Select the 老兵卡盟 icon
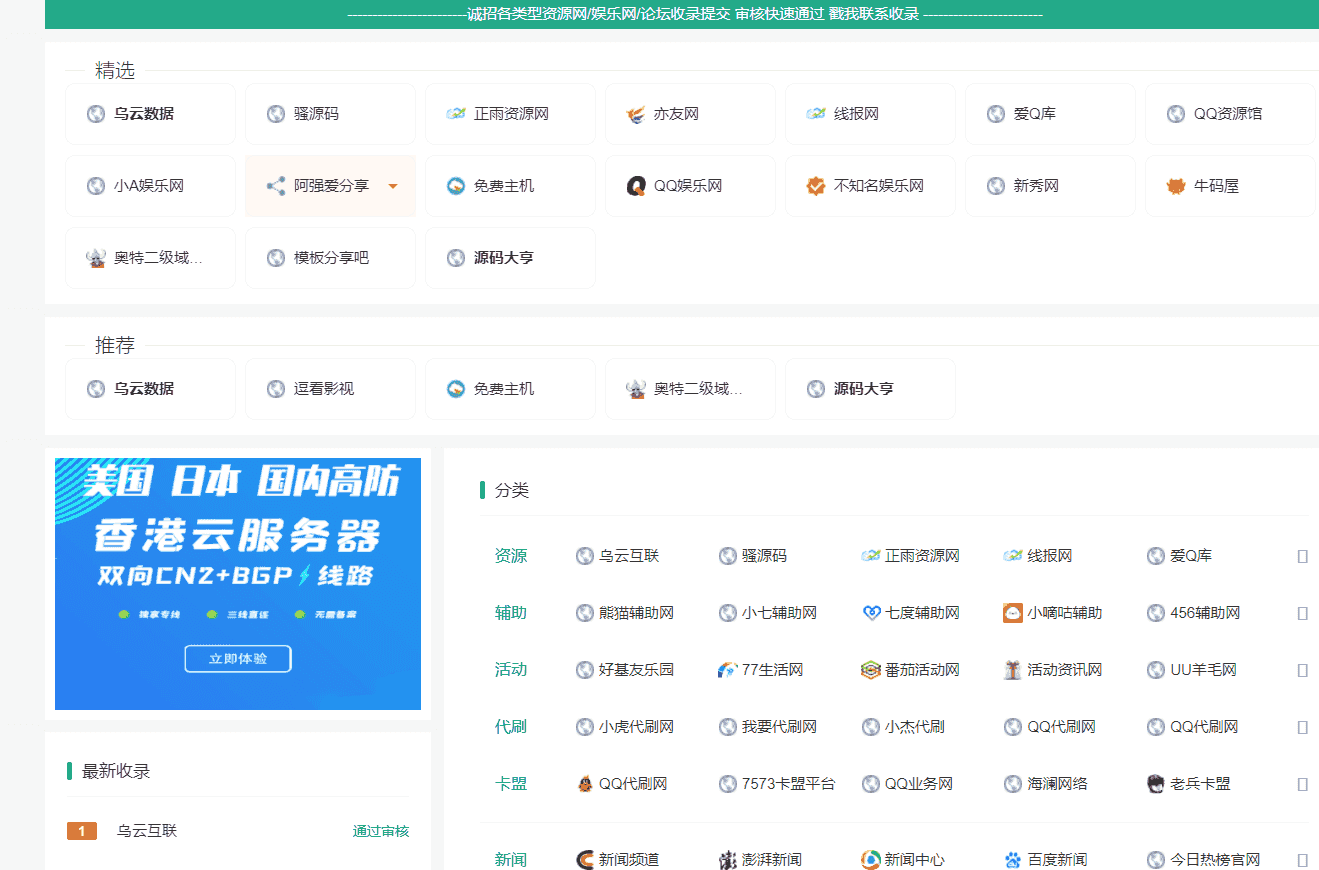Screen dimensions: 1319x870 (x=1155, y=784)
